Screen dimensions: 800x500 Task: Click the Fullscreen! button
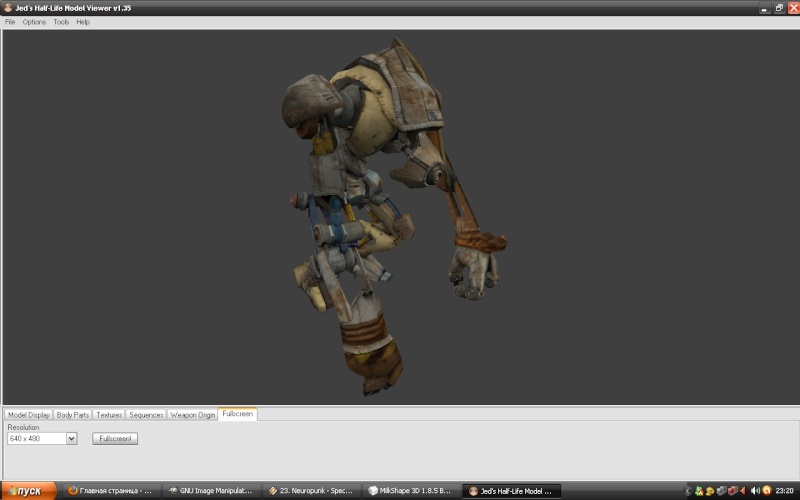click(115, 438)
